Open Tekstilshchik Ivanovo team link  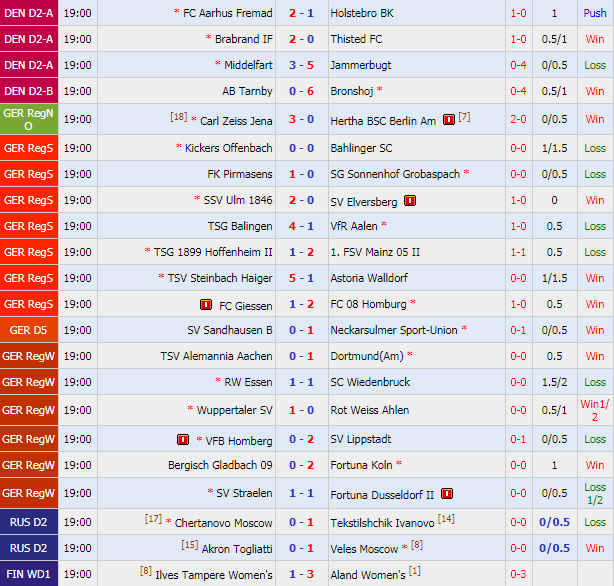pos(382,523)
